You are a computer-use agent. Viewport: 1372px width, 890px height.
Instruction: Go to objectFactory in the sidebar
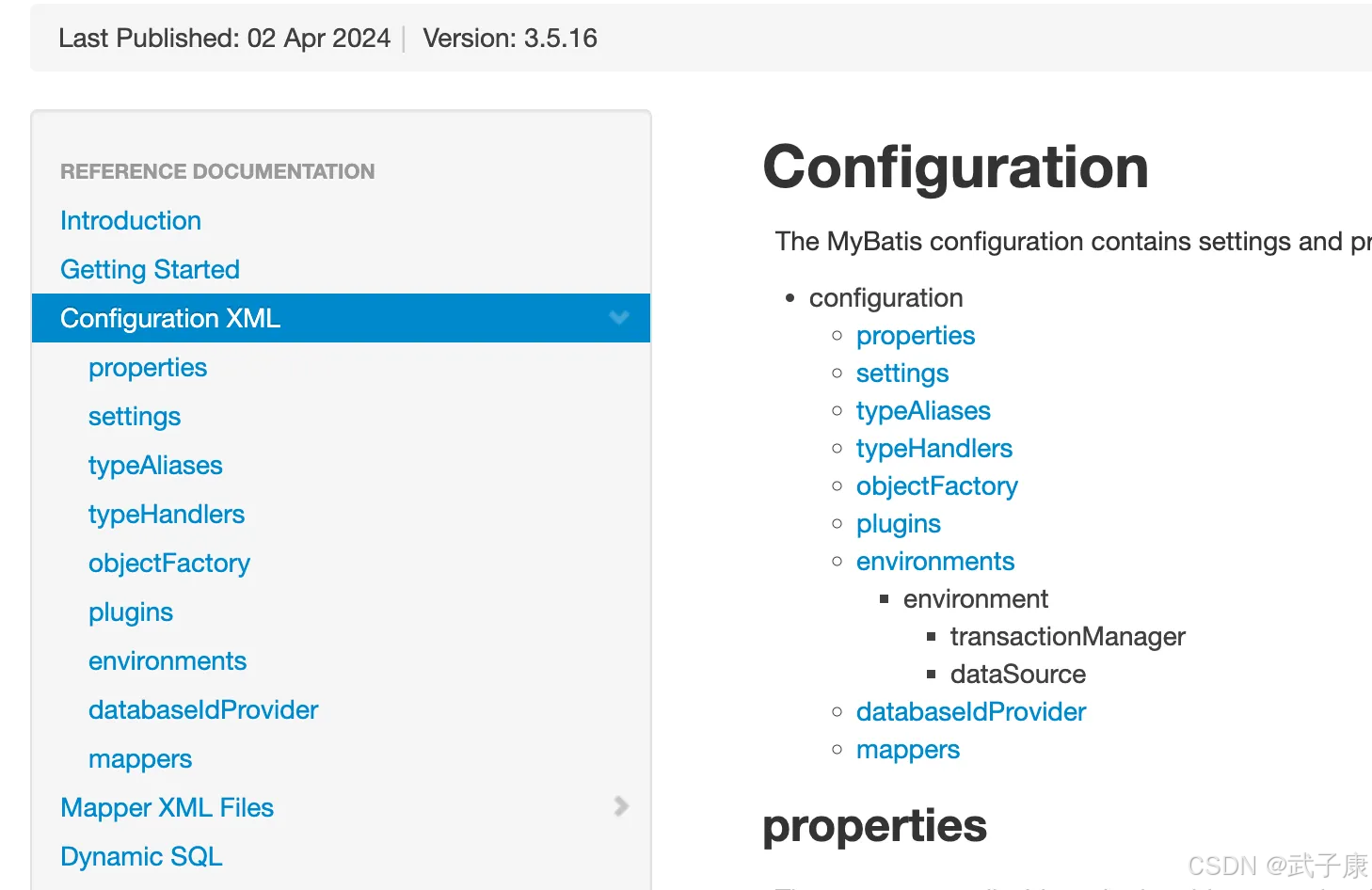point(169,564)
